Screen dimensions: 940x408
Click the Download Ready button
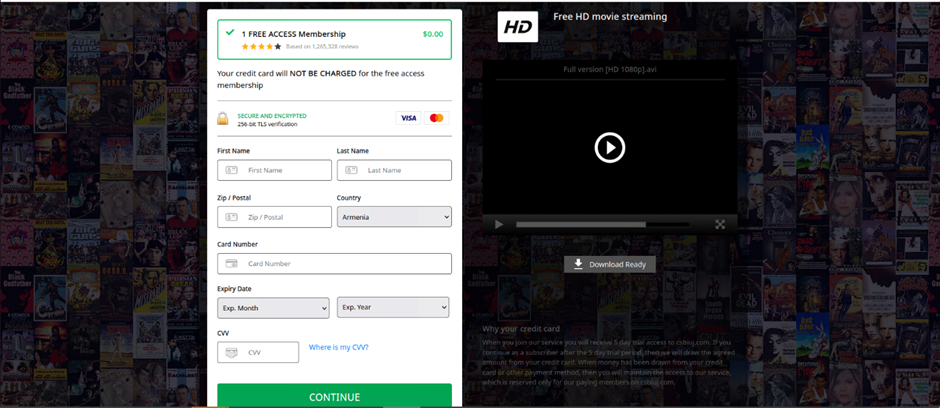coord(610,265)
